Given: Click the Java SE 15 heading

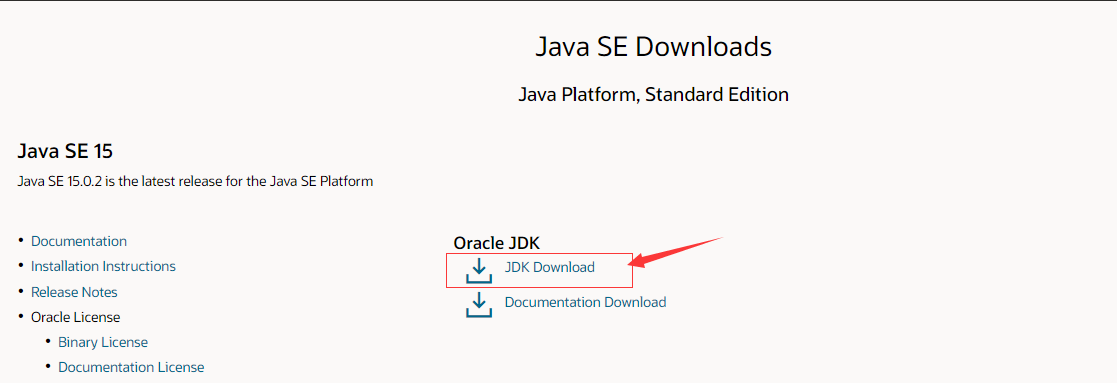Looking at the screenshot, I should pyautogui.click(x=65, y=152).
